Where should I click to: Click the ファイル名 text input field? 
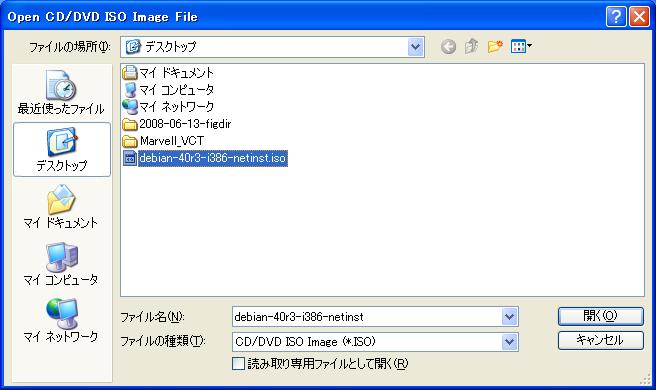pos(367,317)
